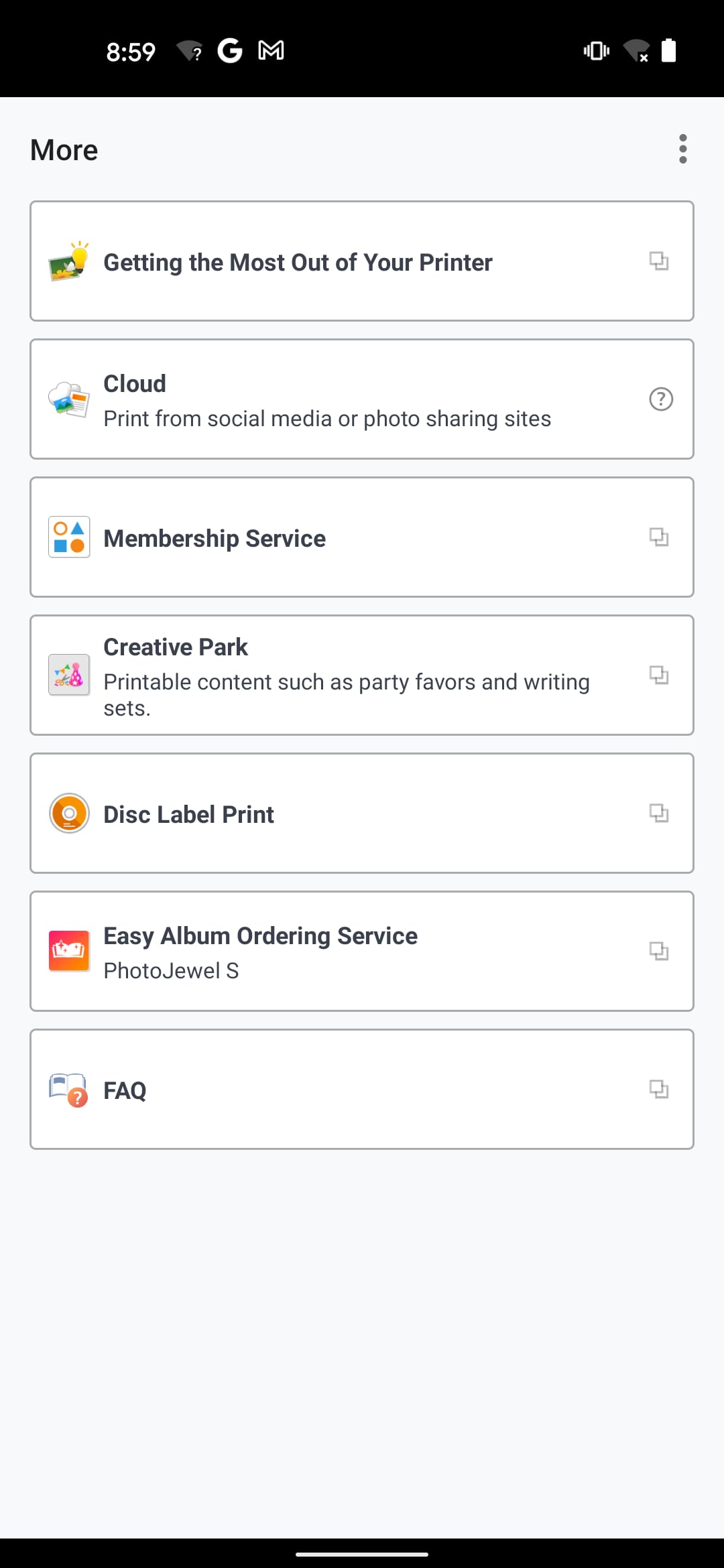Tap the Creative Park party icon
724x1568 pixels.
click(69, 675)
